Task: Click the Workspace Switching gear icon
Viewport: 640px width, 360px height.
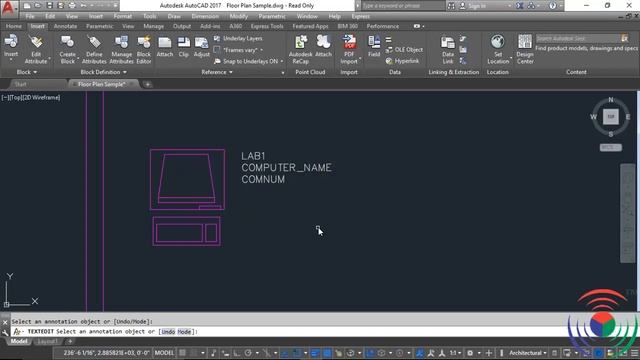Action: click(x=470, y=353)
